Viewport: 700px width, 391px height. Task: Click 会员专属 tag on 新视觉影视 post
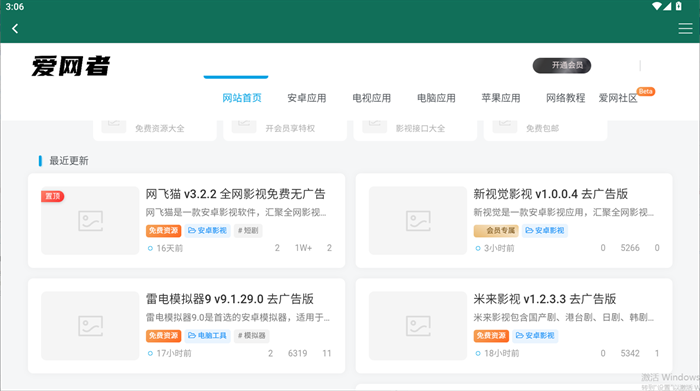point(496,231)
